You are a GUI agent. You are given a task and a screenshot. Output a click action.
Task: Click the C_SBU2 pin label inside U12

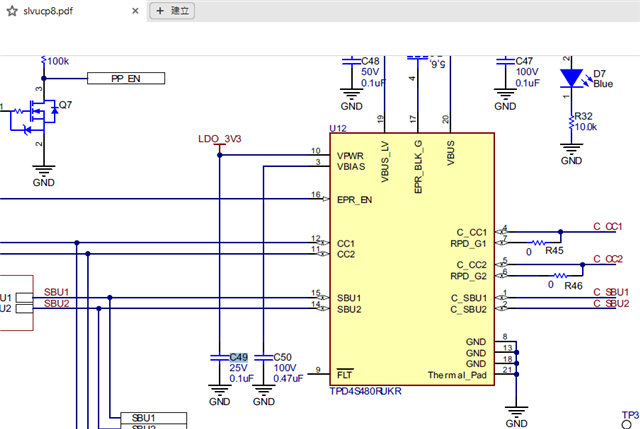(469, 309)
